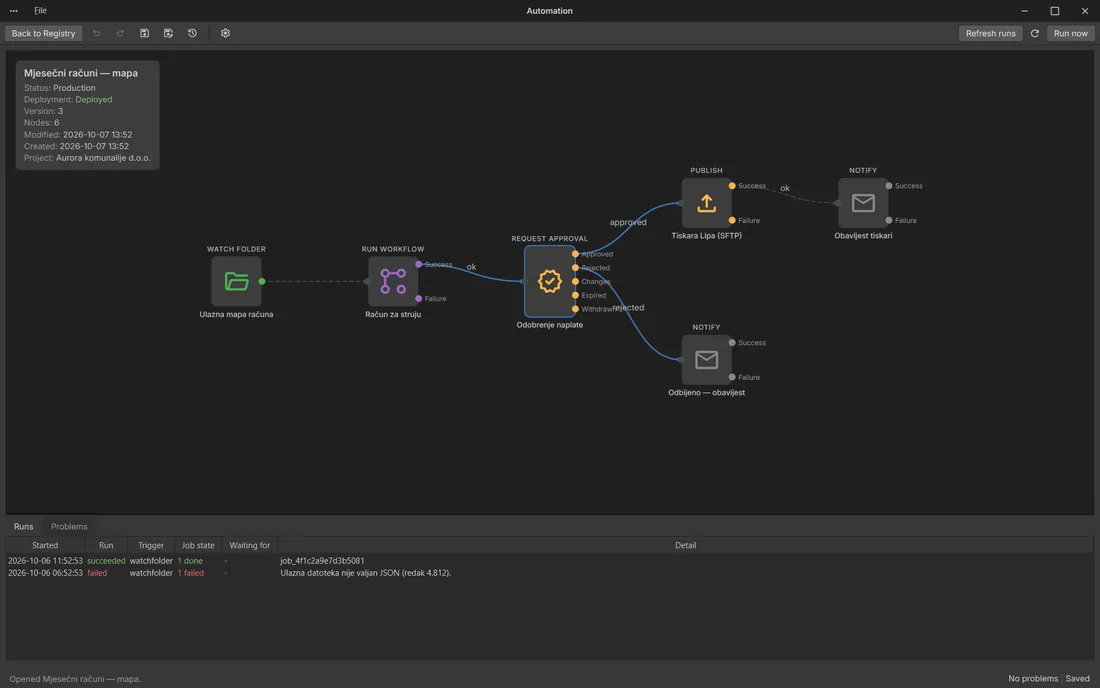Click the Job state column header
Screen dimensions: 1100x688
[x=198, y=545]
